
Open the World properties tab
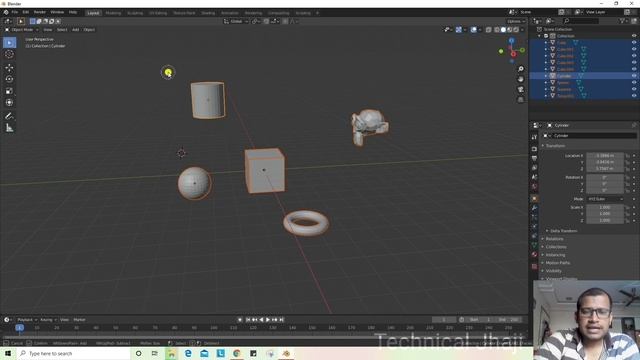pos(534,187)
